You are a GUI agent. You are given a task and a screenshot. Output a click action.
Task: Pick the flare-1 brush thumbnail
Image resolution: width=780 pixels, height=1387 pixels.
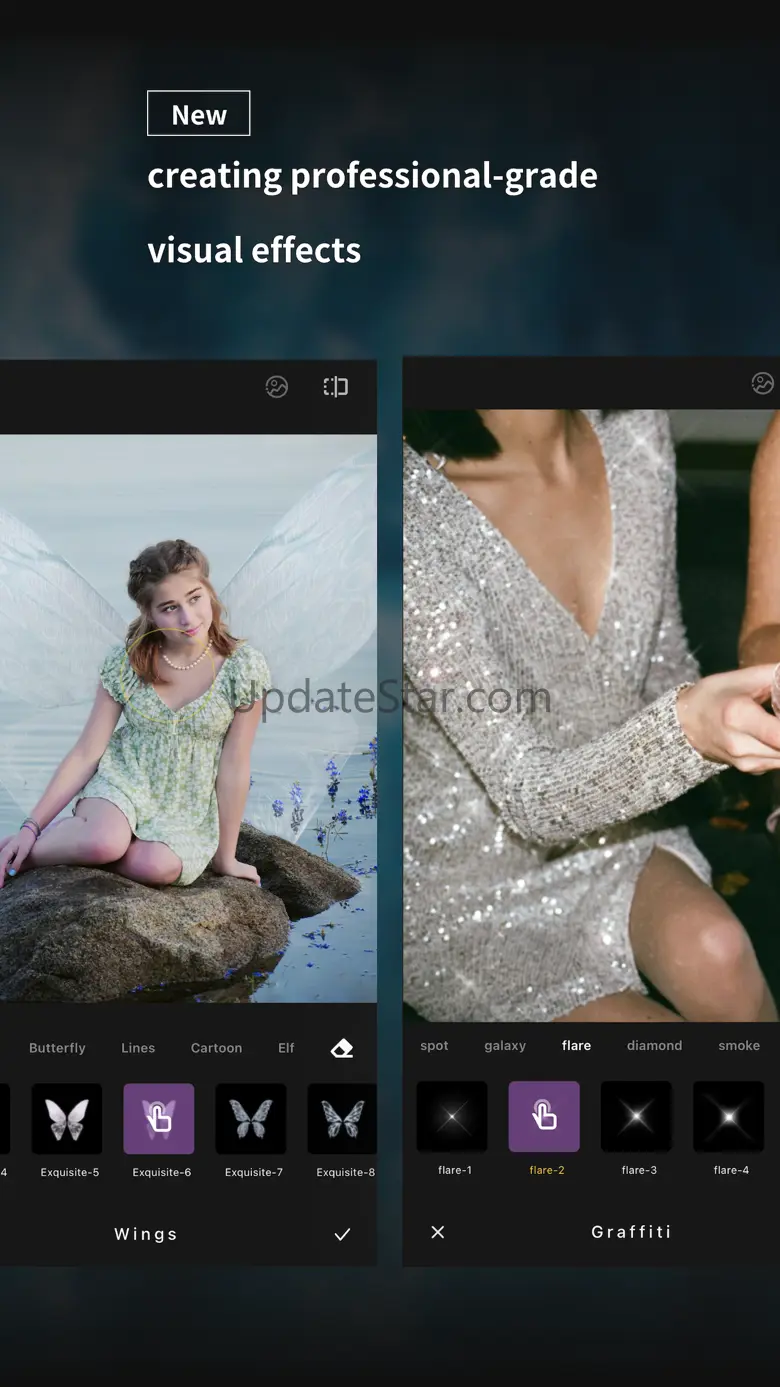click(x=452, y=1117)
